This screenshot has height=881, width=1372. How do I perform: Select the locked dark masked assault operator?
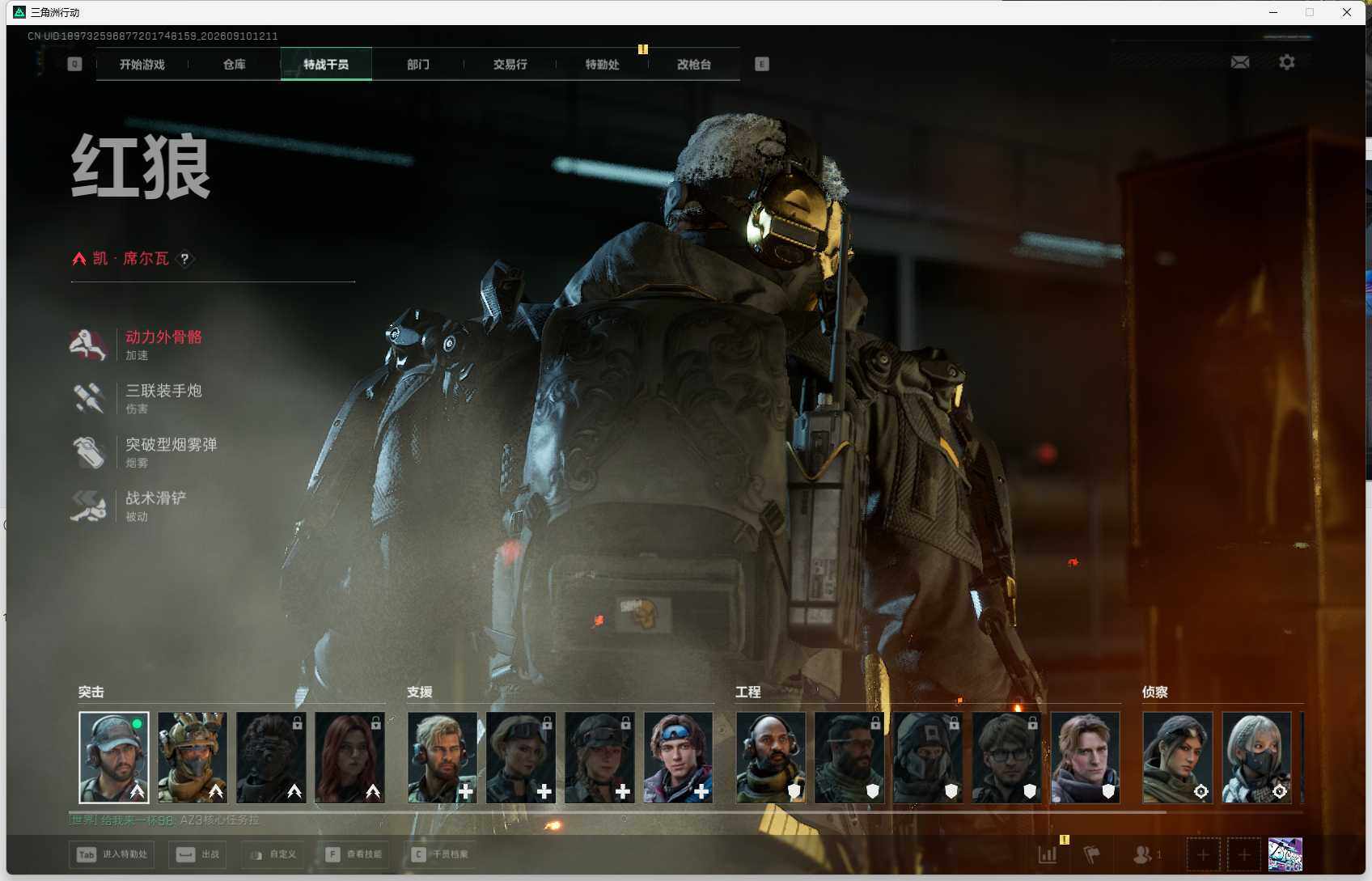click(x=271, y=757)
